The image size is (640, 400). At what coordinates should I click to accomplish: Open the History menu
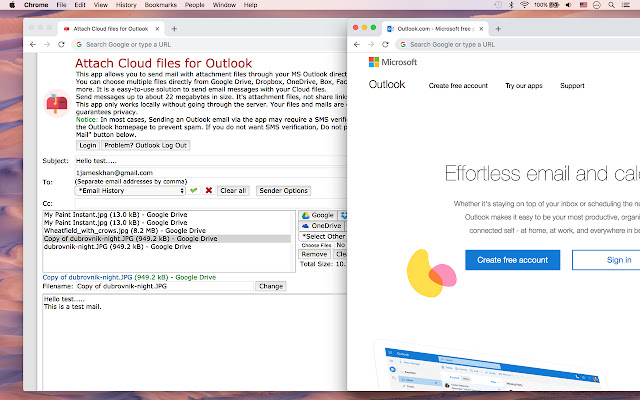coord(126,5)
